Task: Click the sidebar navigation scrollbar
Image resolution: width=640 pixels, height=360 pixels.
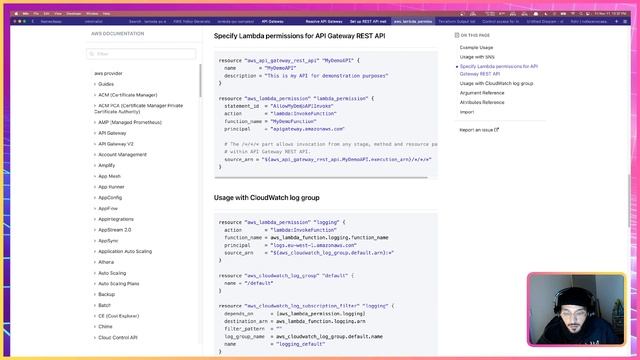Action: 200,80
